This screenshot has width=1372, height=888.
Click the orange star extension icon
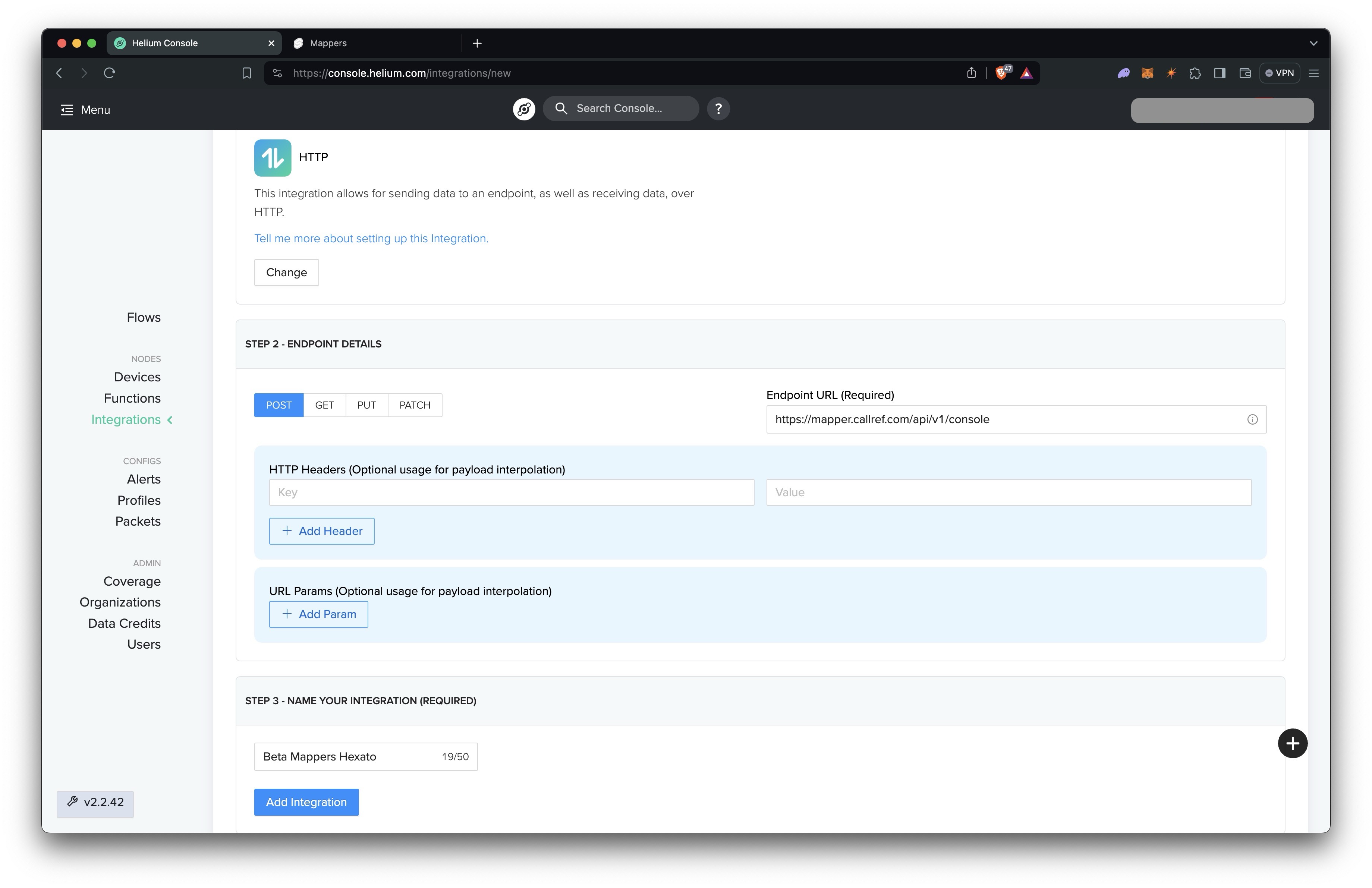(1171, 73)
